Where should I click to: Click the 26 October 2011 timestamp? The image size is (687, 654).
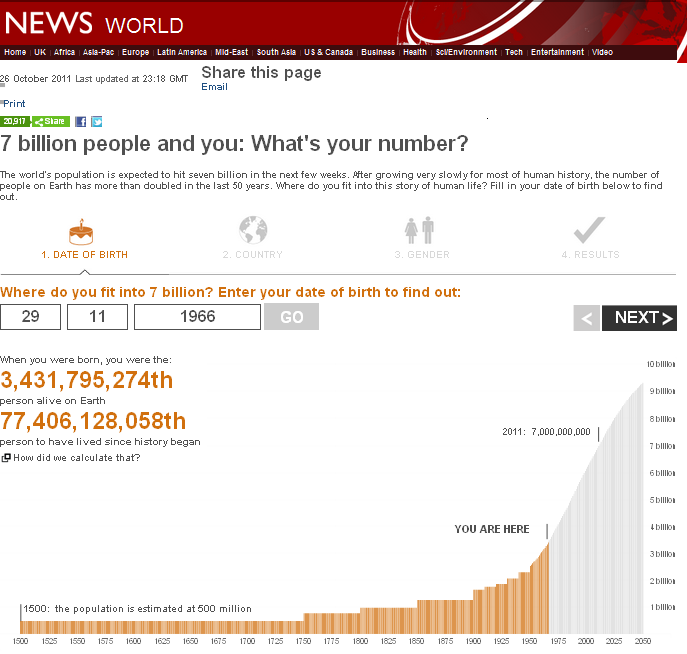(x=35, y=79)
